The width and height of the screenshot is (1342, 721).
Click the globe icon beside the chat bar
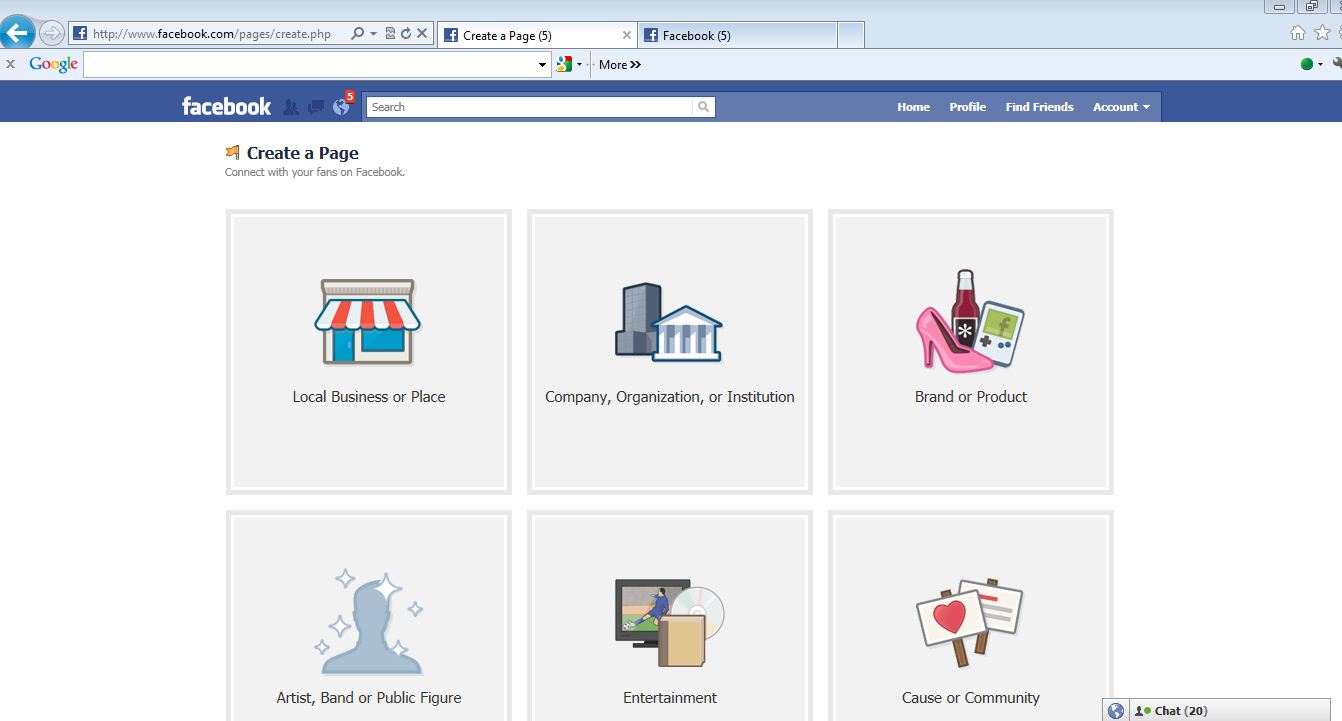1116,711
